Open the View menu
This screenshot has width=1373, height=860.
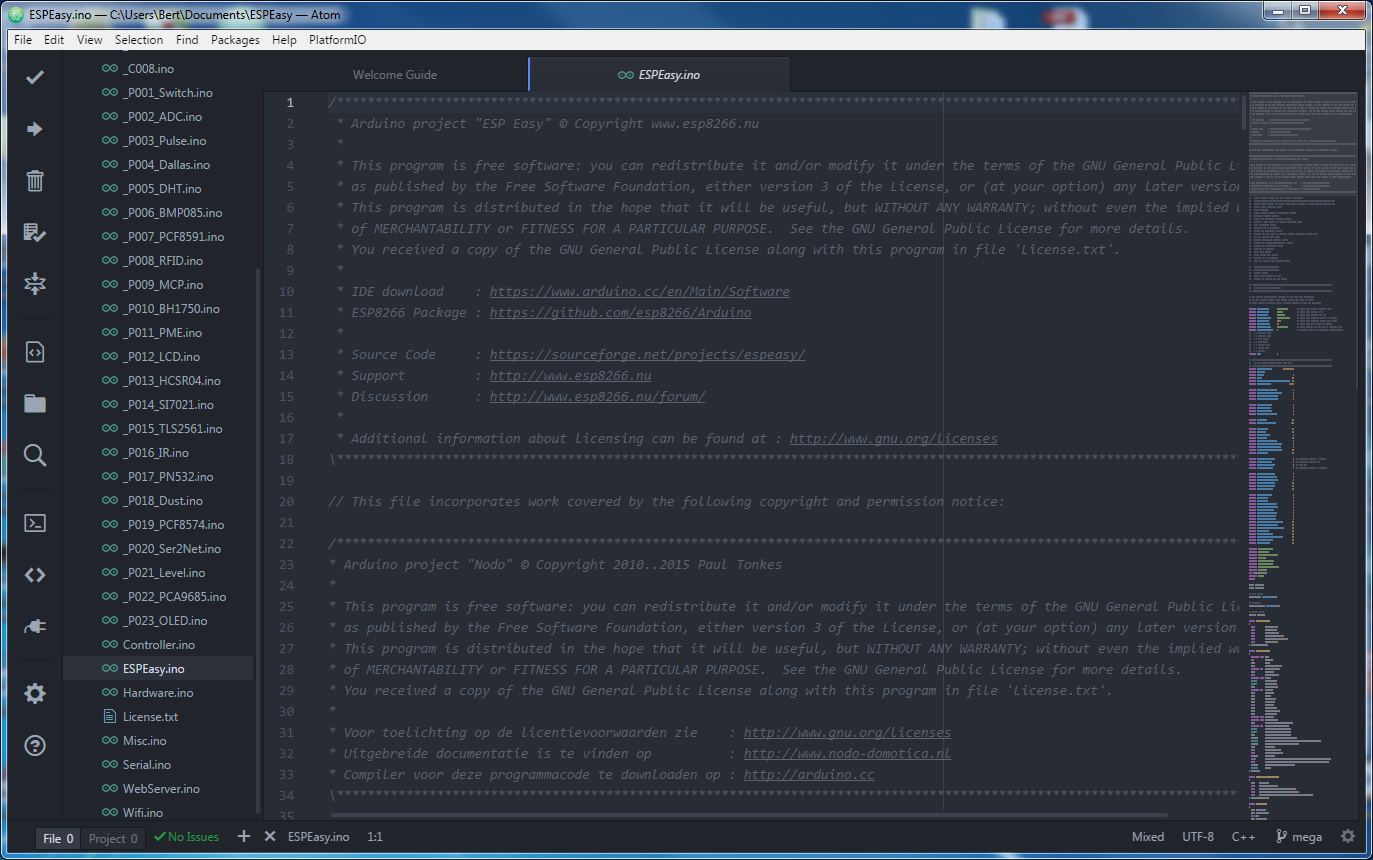pyautogui.click(x=89, y=40)
